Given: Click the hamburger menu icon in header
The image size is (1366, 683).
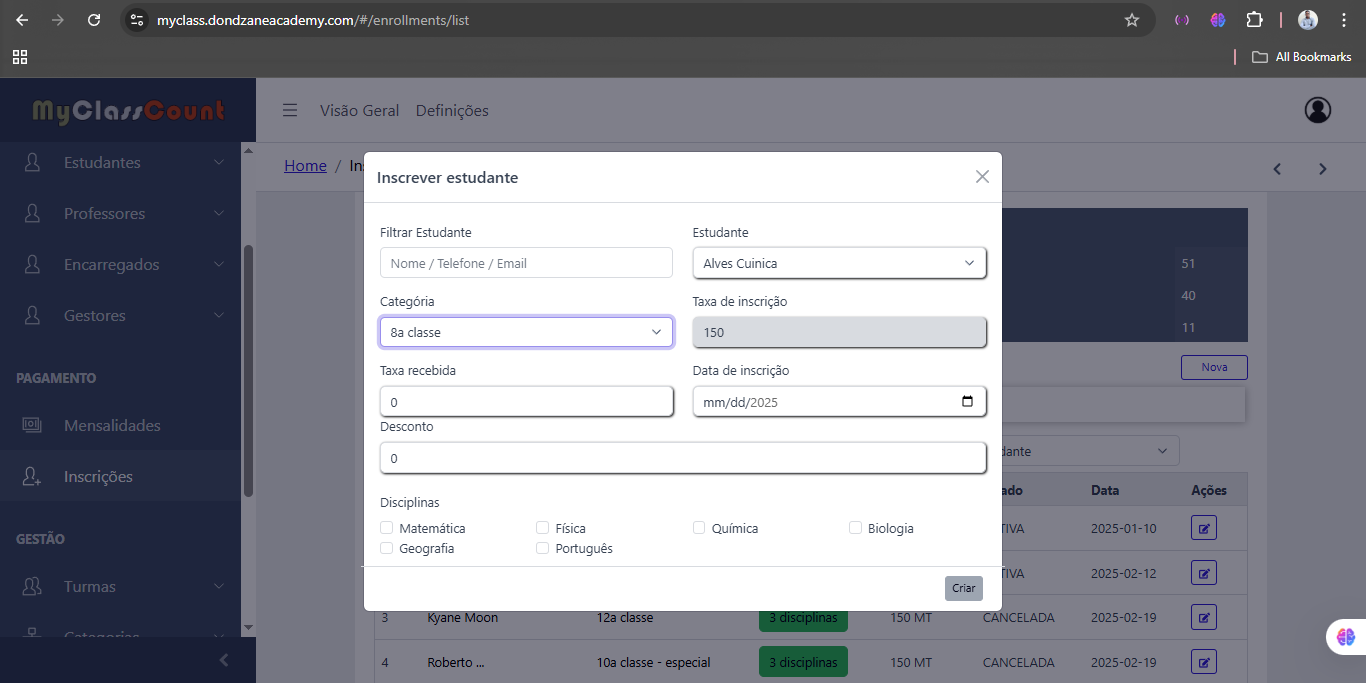Looking at the screenshot, I should coord(290,110).
